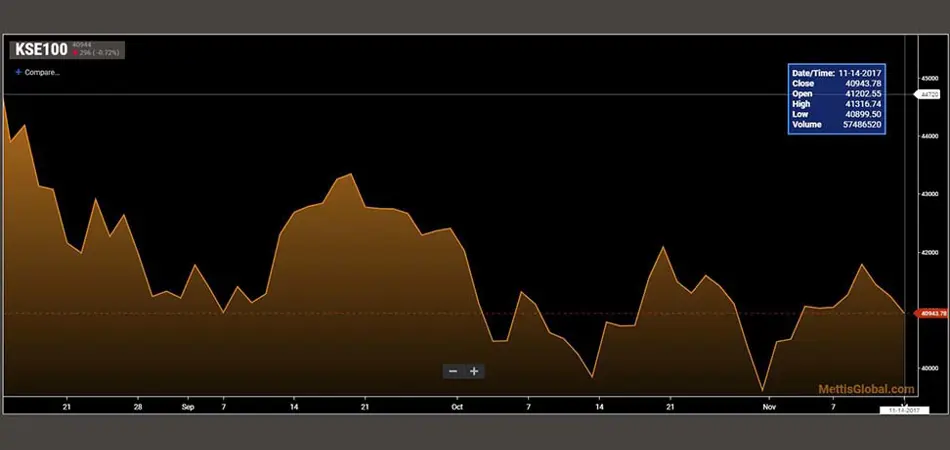The width and height of the screenshot is (950, 450).
Task: Click the Volume 57486520 row in tooltip
Action: tap(837, 125)
